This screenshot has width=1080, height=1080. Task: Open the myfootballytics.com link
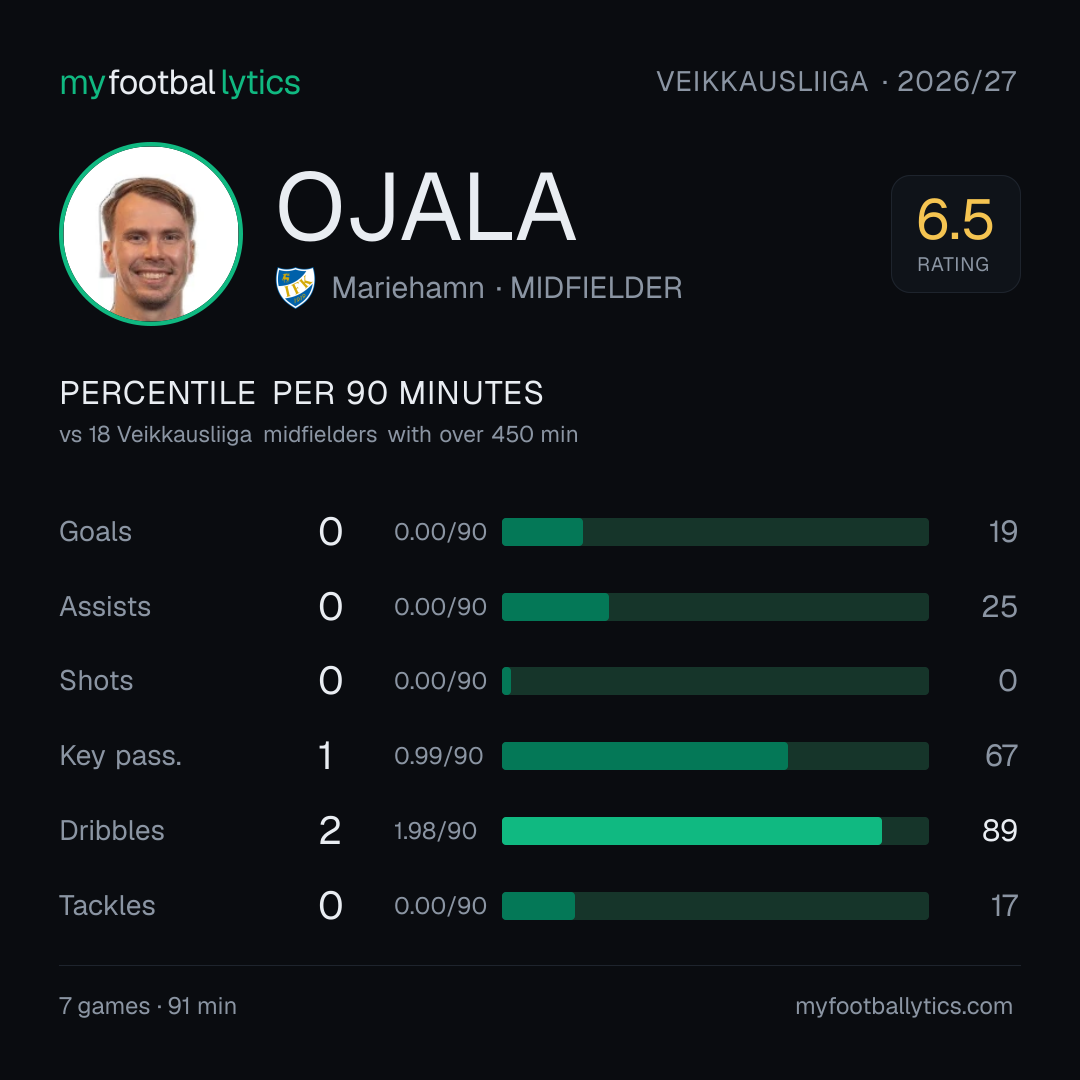click(x=904, y=1006)
